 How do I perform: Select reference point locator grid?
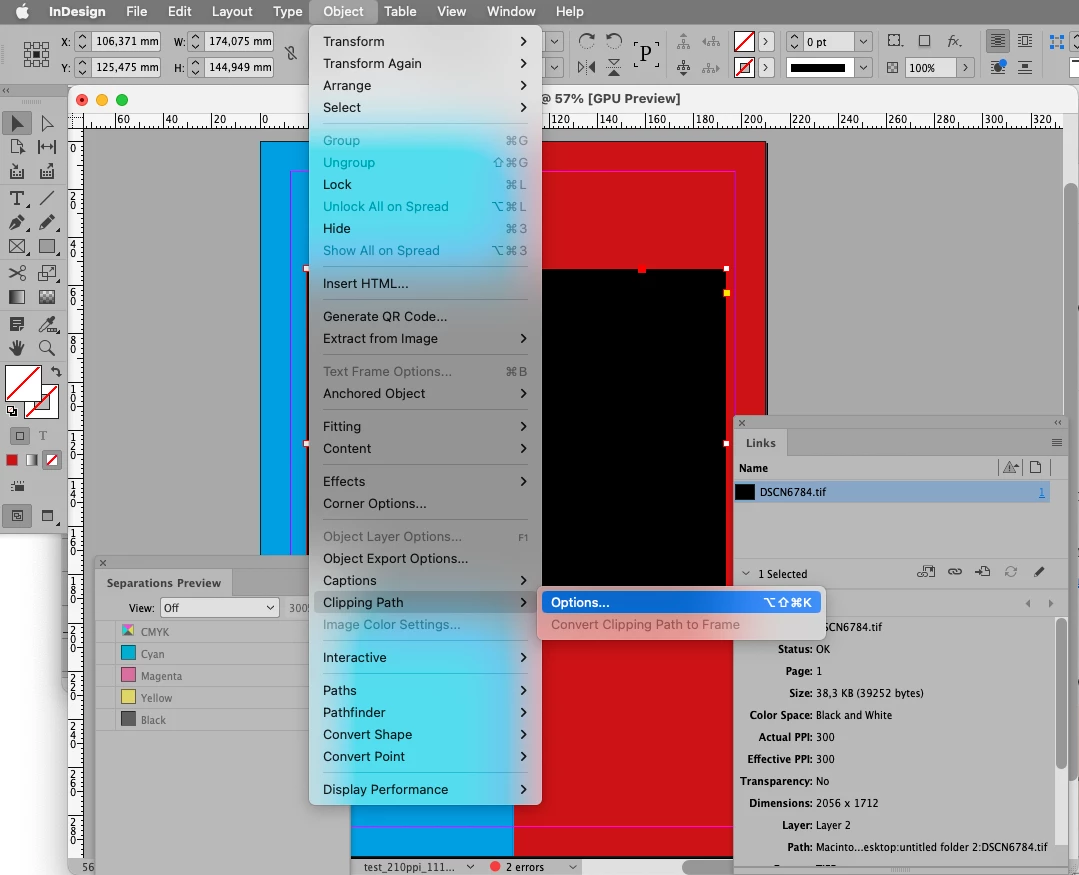pyautogui.click(x=36, y=54)
